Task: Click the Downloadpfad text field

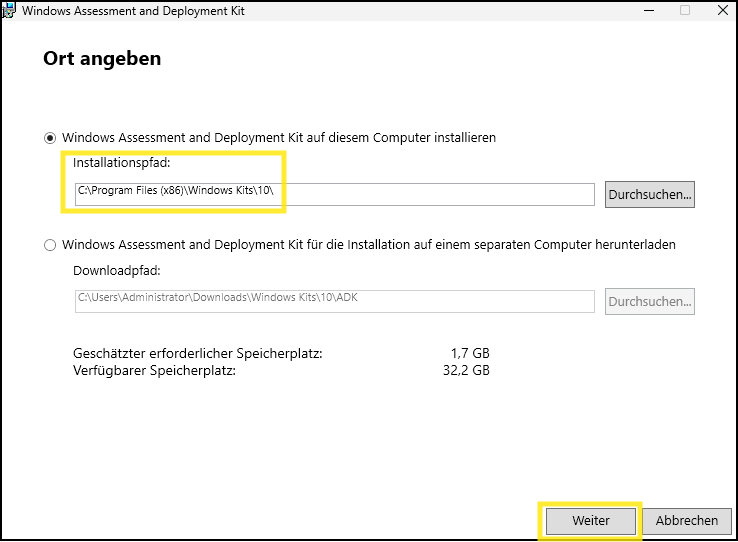Action: 335,301
